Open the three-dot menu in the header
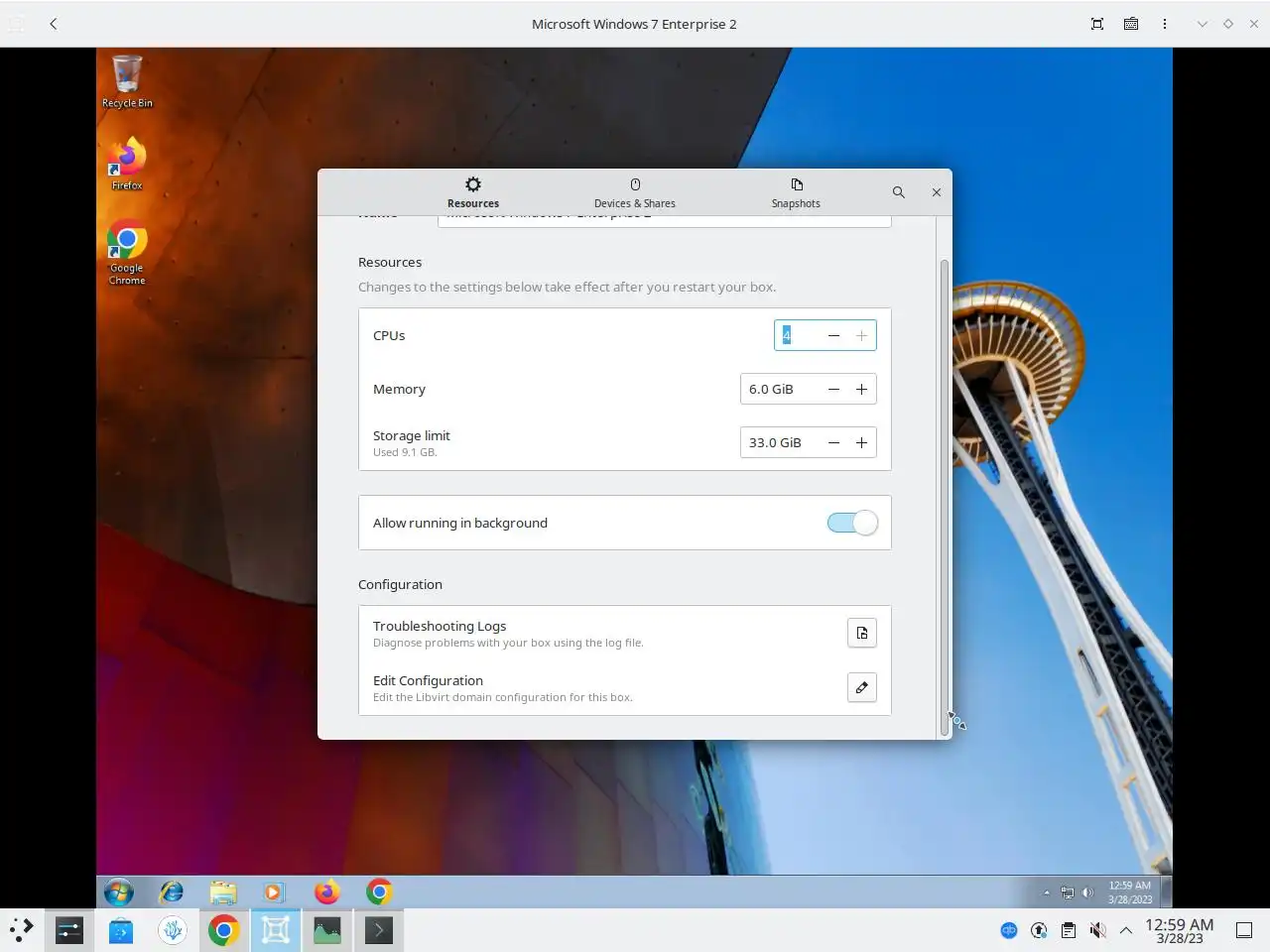 click(1165, 24)
